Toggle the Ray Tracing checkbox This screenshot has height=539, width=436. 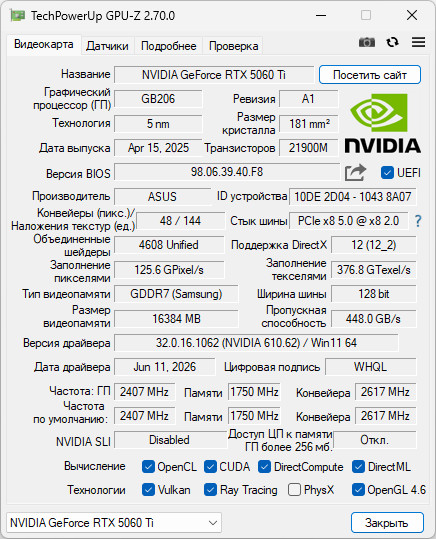[210, 490]
